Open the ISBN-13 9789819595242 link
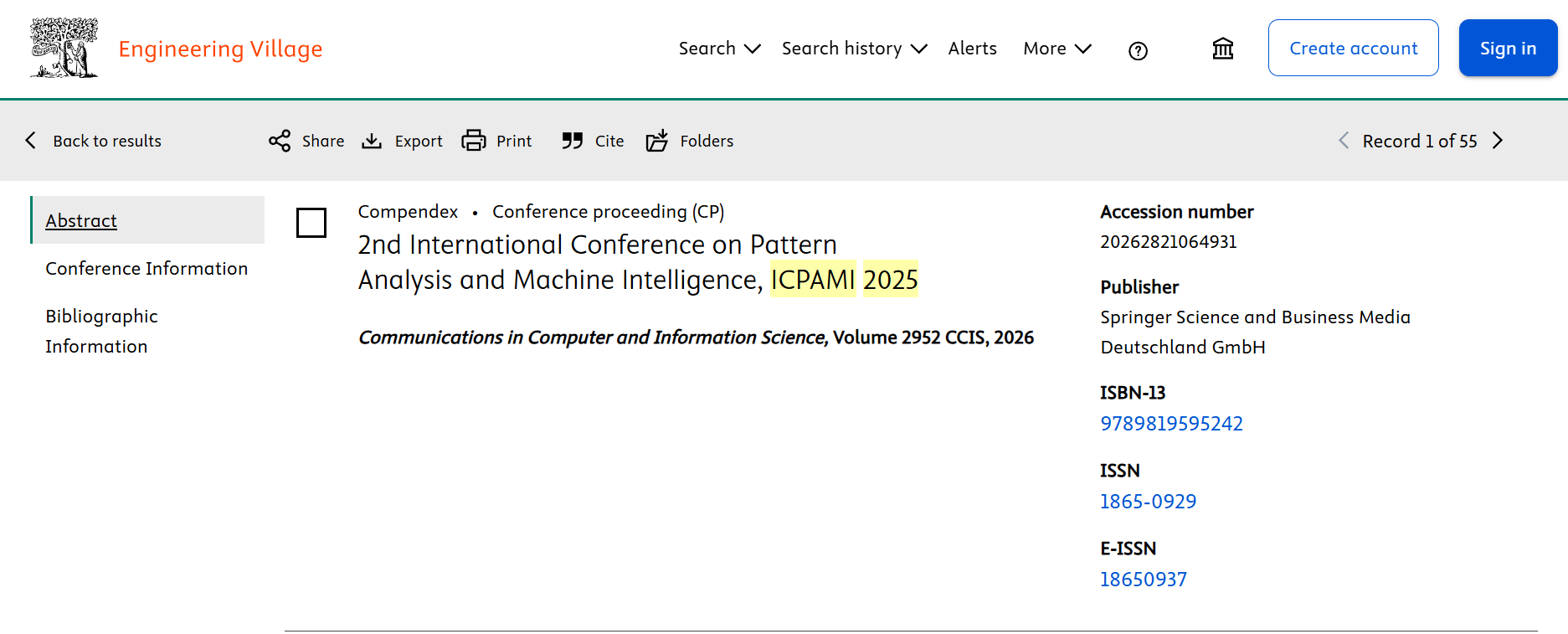This screenshot has width=1568, height=634. 1171,424
